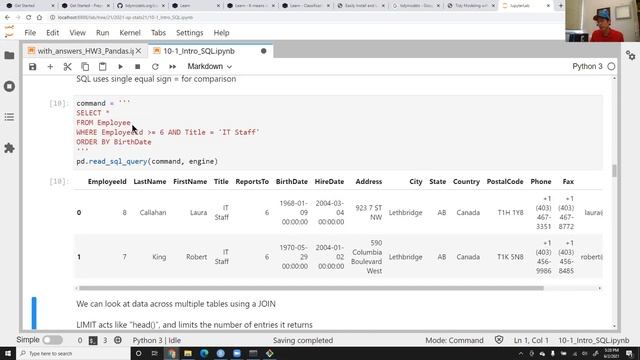Open the cell type Markdown dropdown
640x360 pixels.
tap(209, 66)
